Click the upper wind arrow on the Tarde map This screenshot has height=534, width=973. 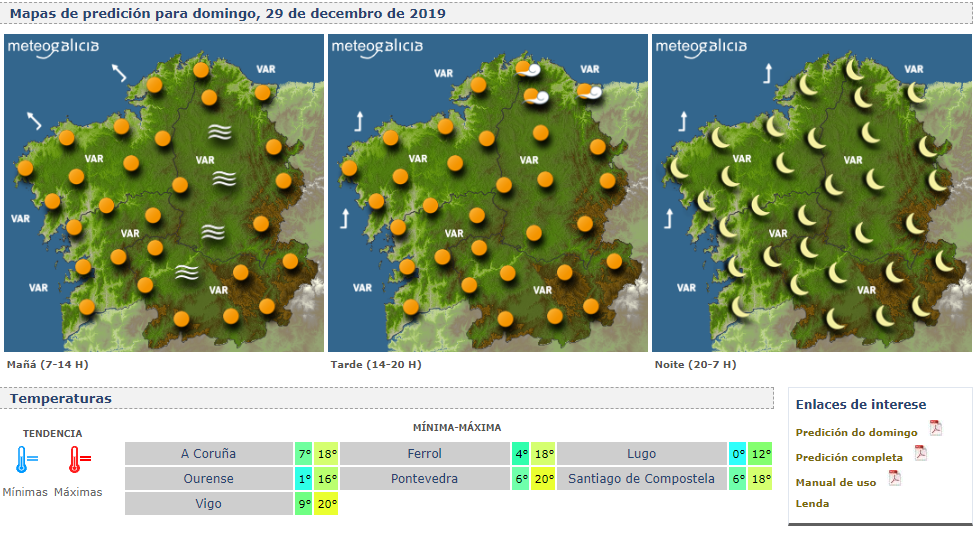pos(359,121)
